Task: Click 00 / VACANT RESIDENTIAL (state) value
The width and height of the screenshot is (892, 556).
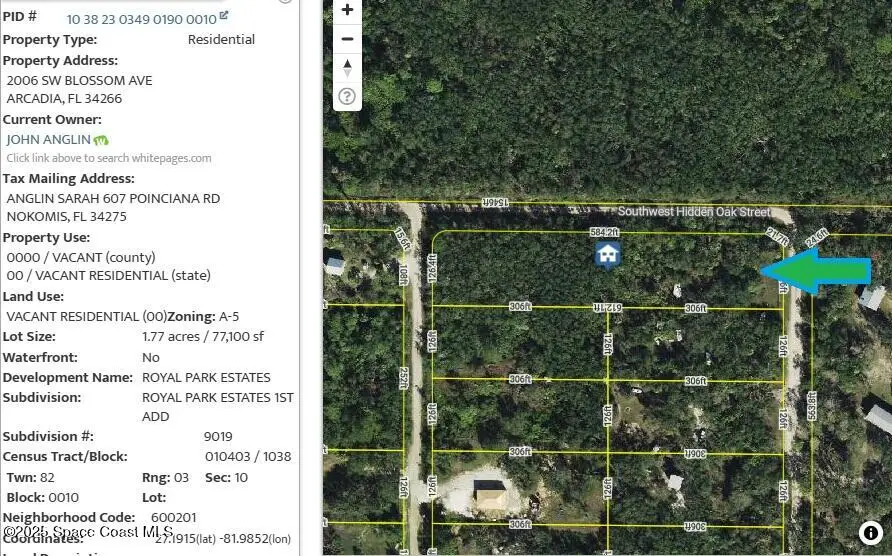Action: point(109,275)
